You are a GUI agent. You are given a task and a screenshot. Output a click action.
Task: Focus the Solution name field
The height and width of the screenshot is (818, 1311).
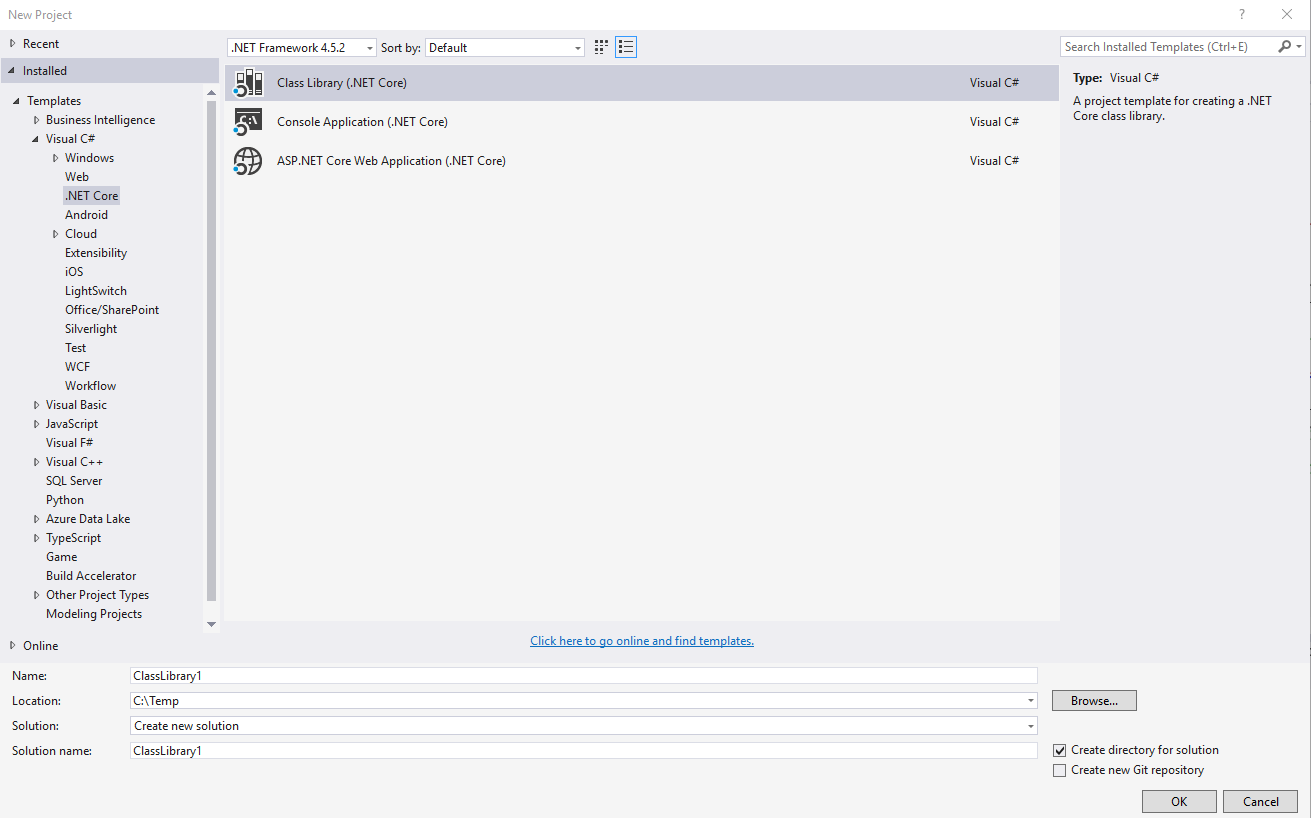[584, 750]
